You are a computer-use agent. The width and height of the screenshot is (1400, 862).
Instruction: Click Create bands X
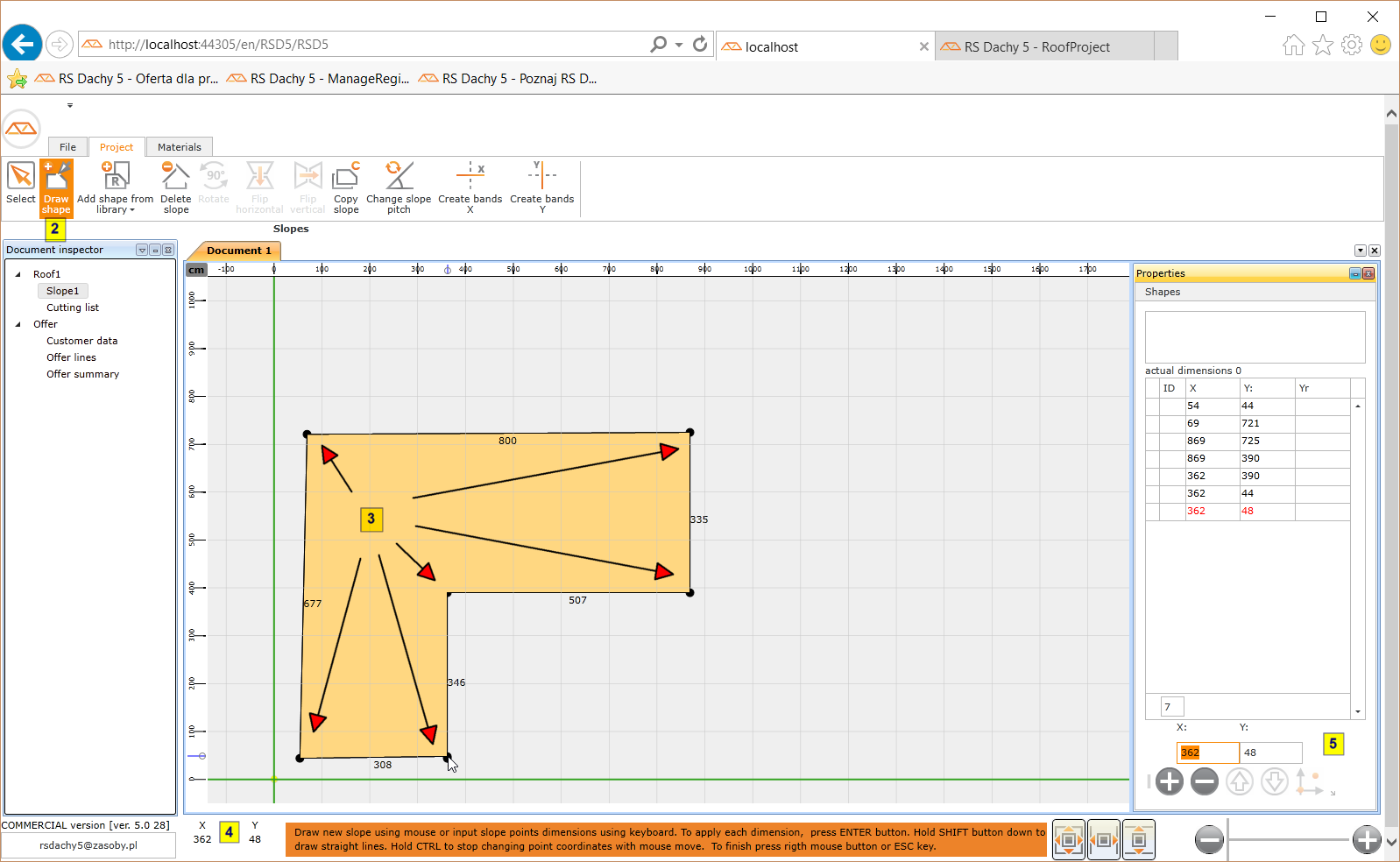pyautogui.click(x=470, y=186)
